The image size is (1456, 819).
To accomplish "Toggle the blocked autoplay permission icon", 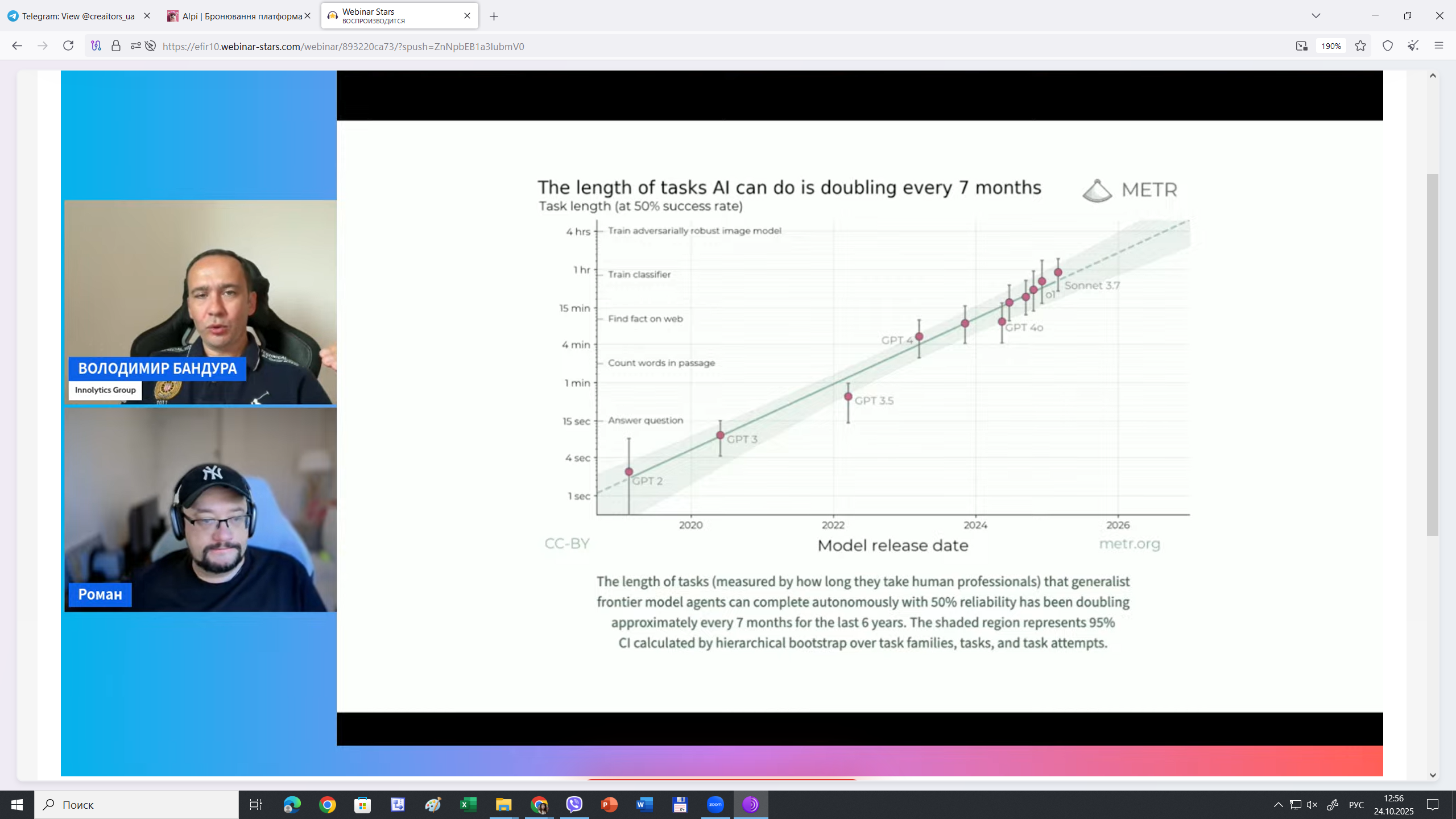I will point(150,46).
